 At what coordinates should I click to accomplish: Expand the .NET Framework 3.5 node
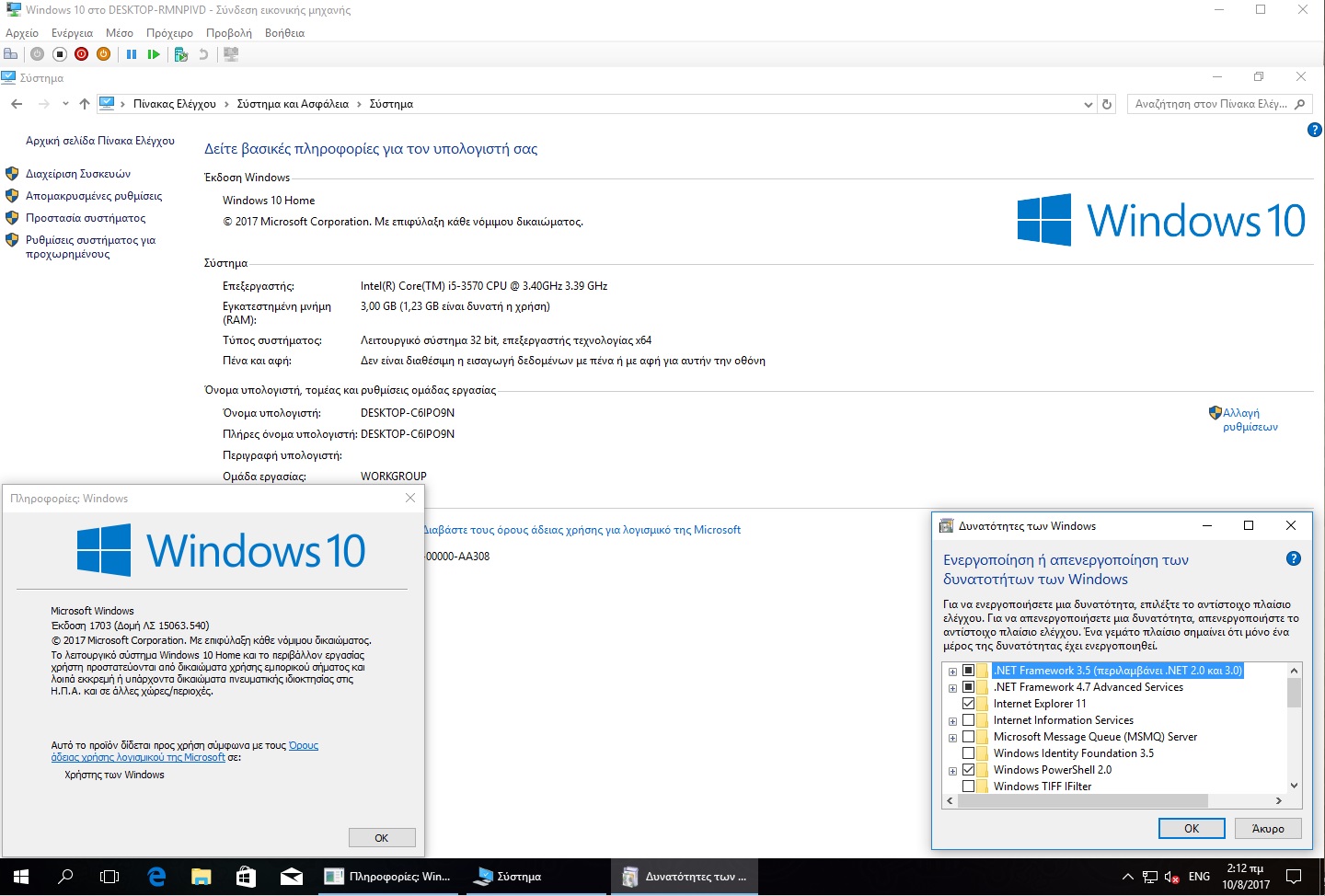pyautogui.click(x=952, y=672)
